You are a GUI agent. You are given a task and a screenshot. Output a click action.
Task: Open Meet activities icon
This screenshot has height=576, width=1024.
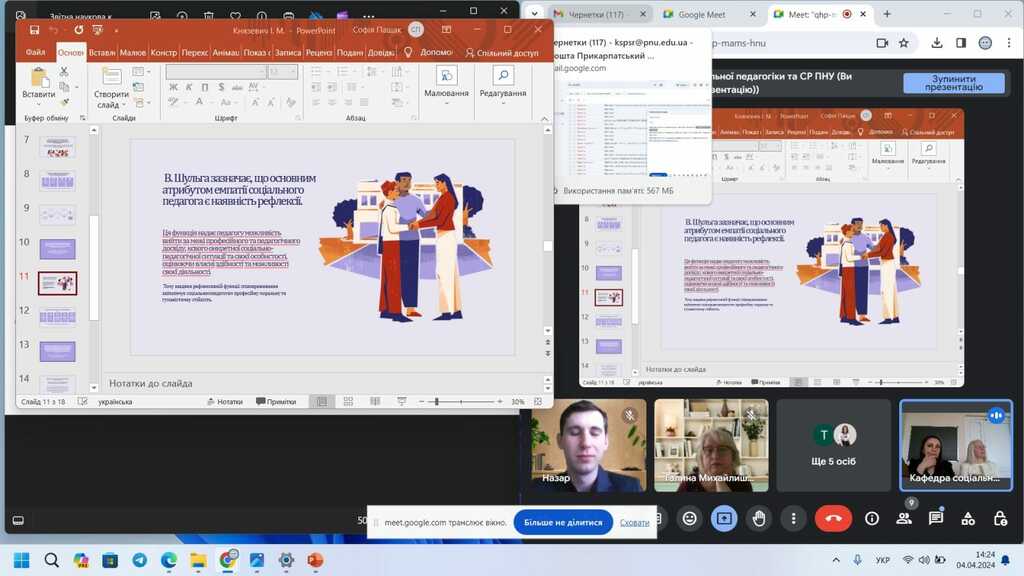tap(968, 518)
